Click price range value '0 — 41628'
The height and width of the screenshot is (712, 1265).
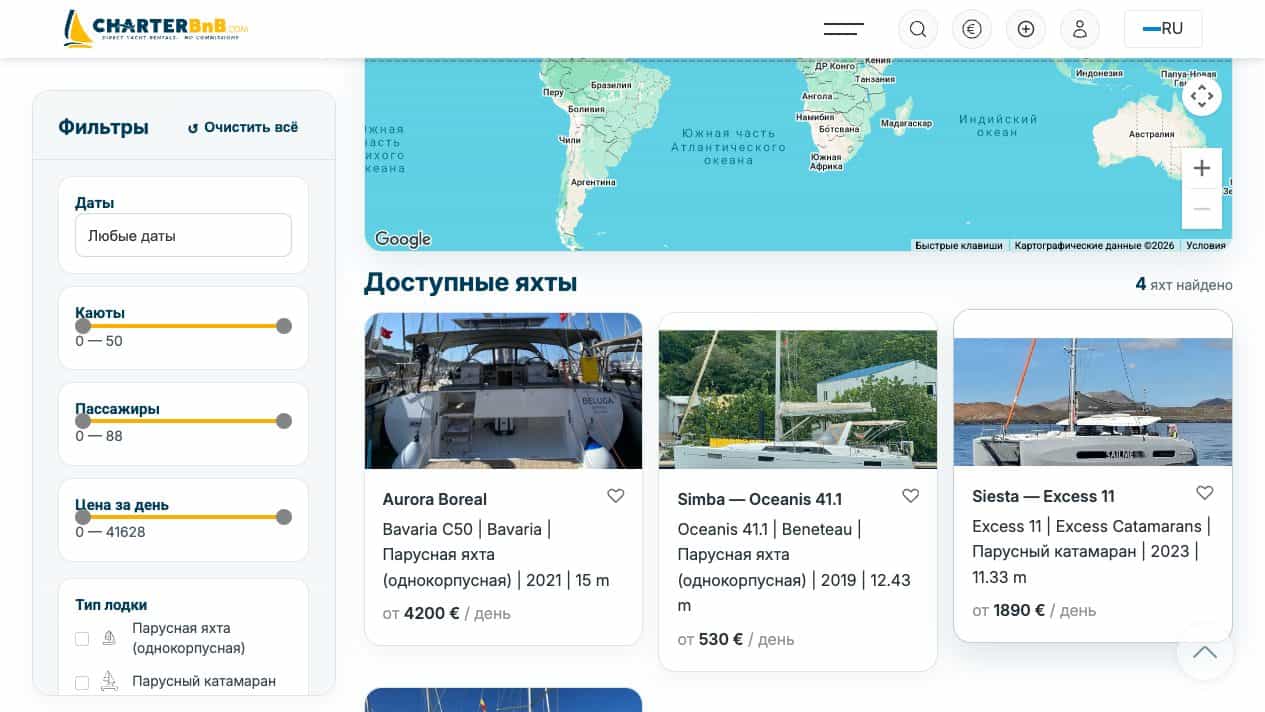(110, 532)
